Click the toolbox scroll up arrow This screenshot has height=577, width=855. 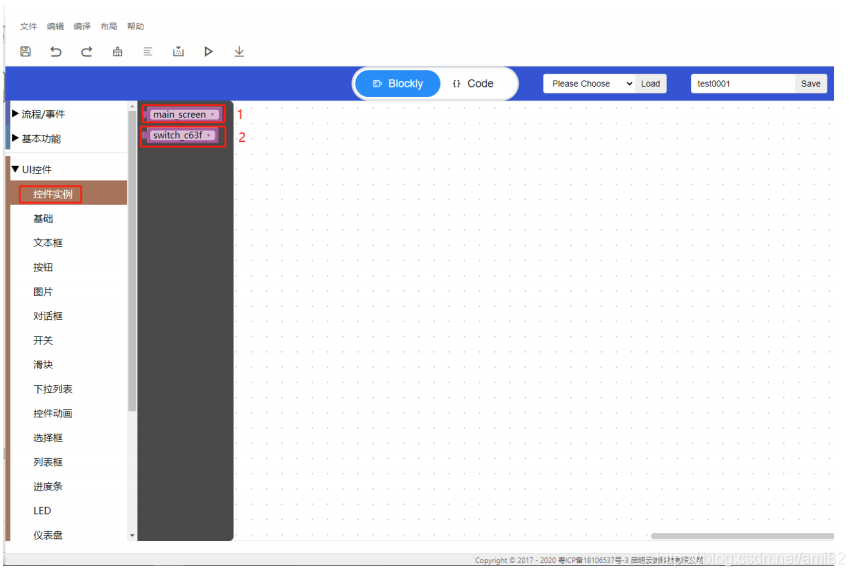point(132,105)
